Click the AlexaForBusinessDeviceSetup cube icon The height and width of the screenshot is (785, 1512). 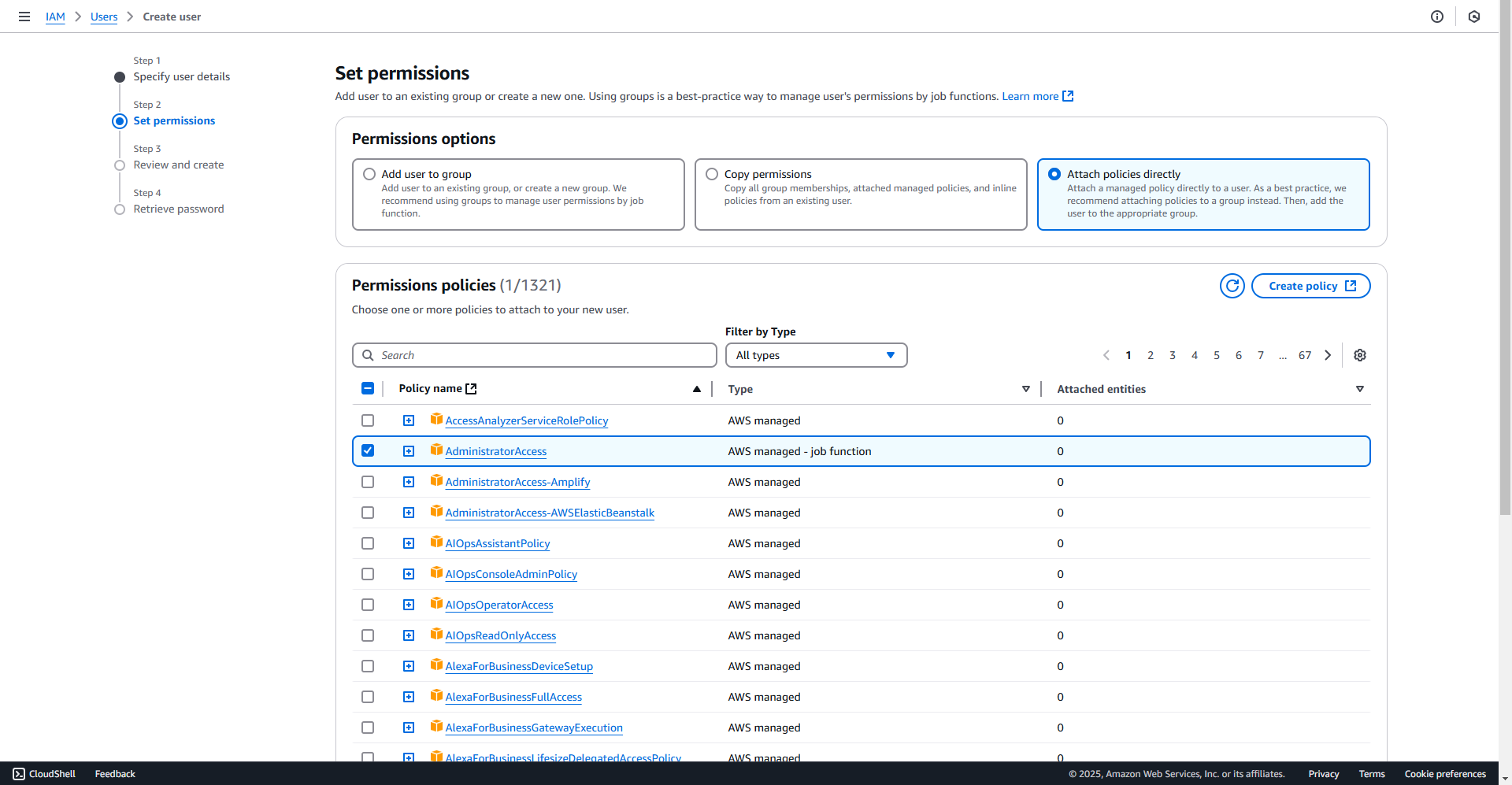pyautogui.click(x=436, y=665)
